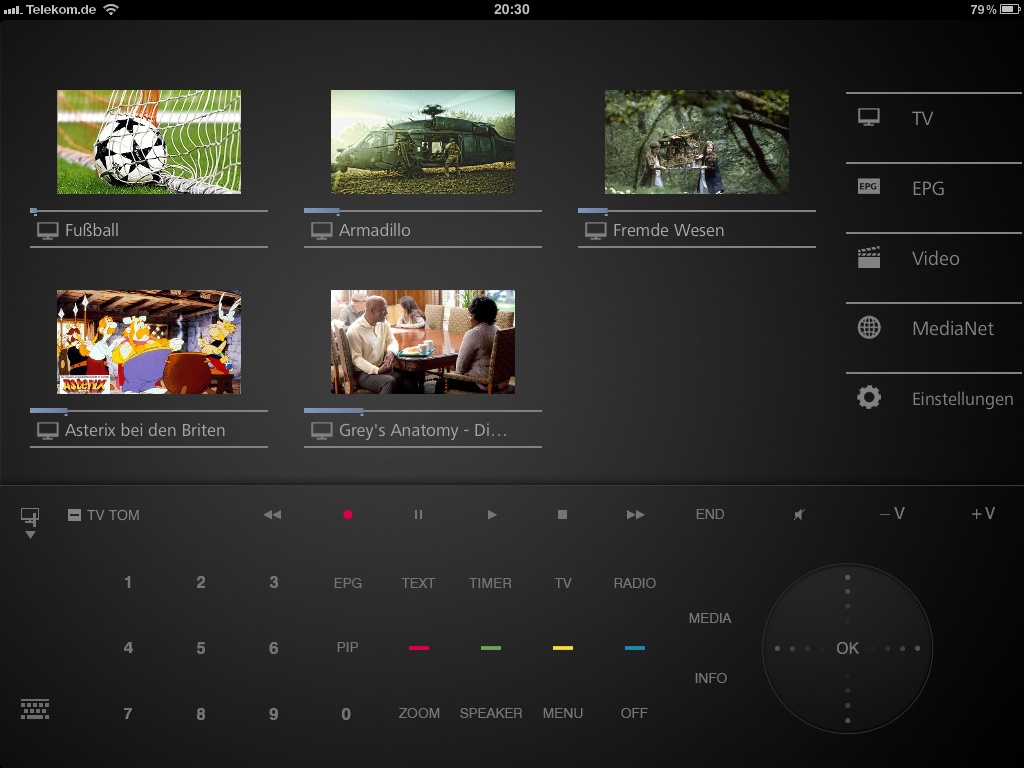
Task: Pause the current playback
Action: 419,514
